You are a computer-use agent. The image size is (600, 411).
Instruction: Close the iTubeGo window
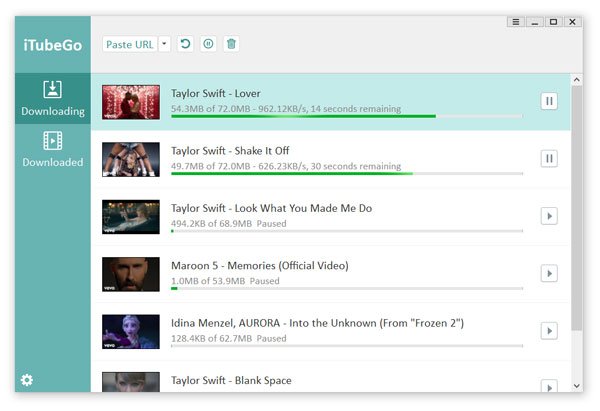click(572, 22)
